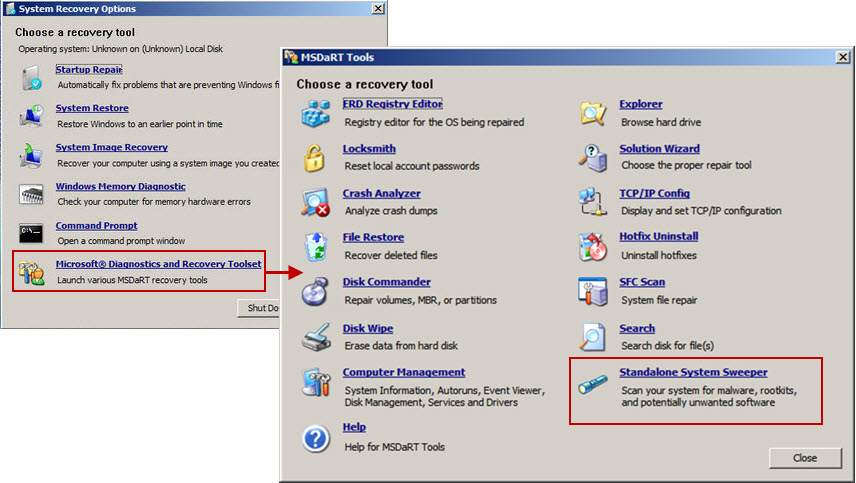Image resolution: width=856 pixels, height=483 pixels.
Task: Click the Windows Memory Diagnostic chip icon
Action: point(31,194)
